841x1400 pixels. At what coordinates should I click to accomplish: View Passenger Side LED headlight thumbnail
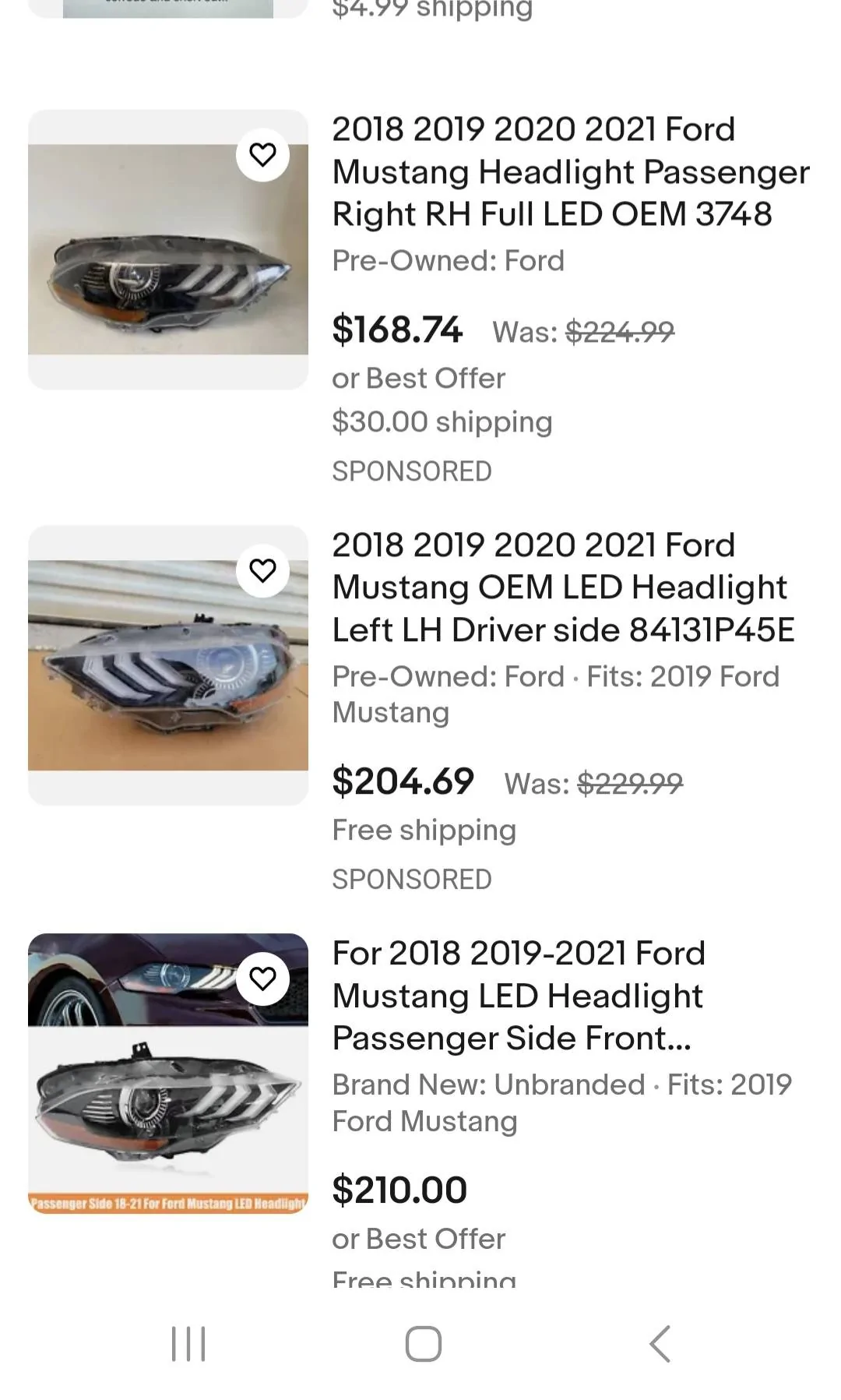click(168, 1074)
